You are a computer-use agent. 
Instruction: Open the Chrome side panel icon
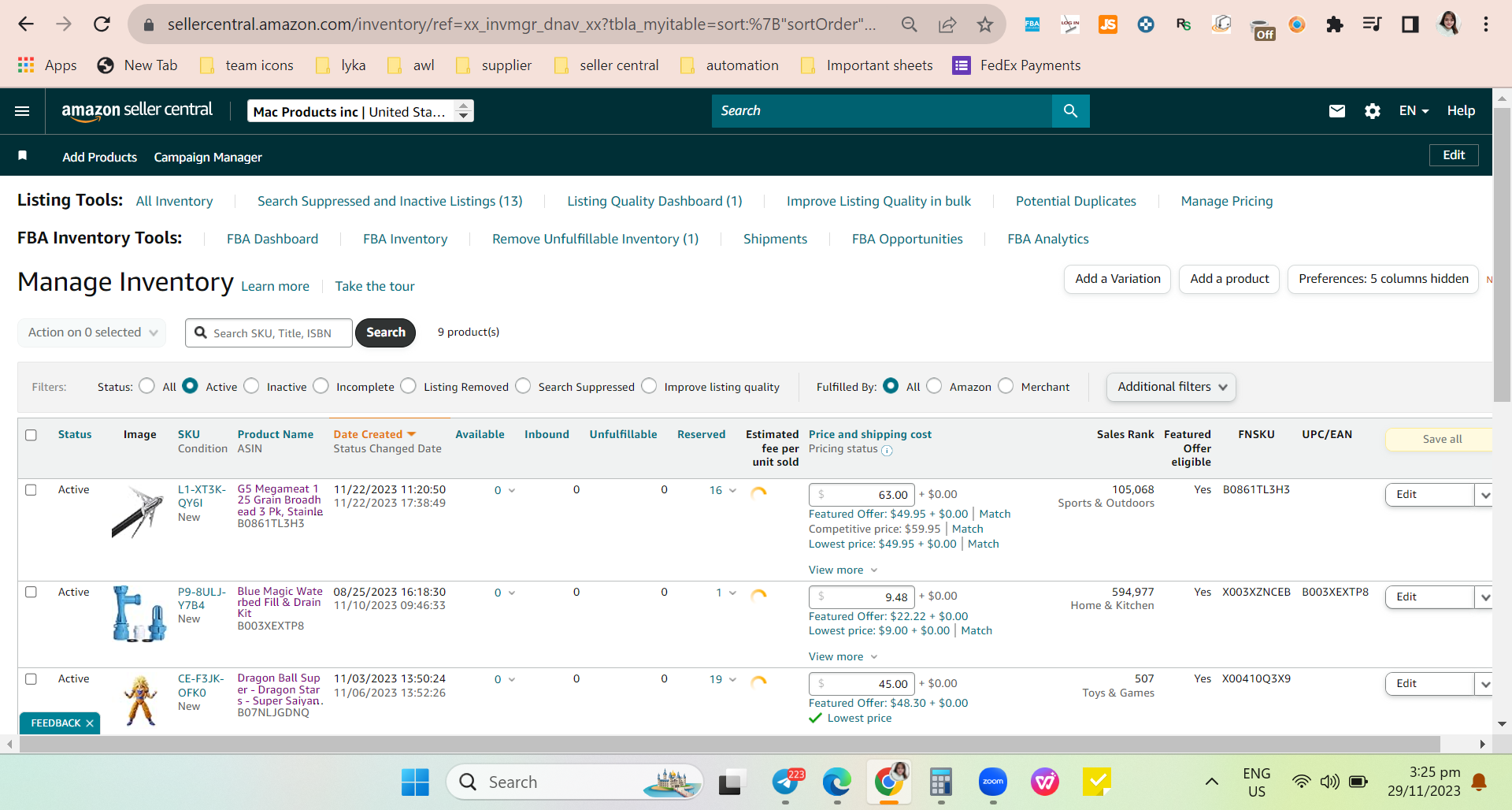[x=1410, y=24]
